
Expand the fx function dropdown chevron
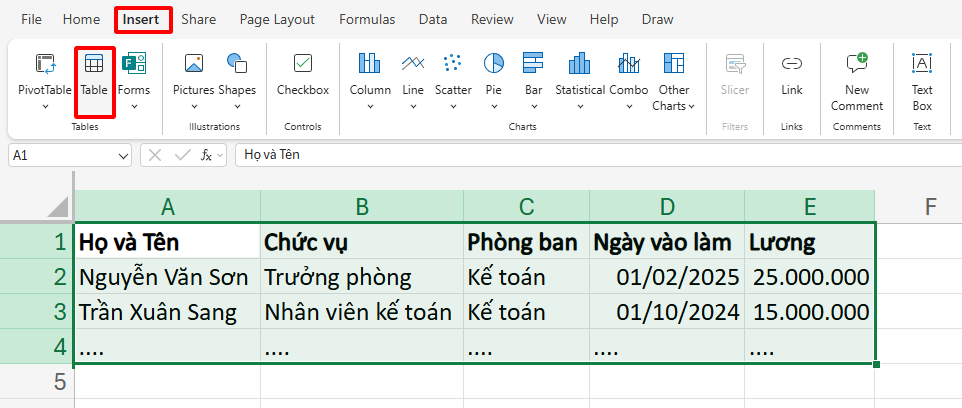[x=220, y=156]
